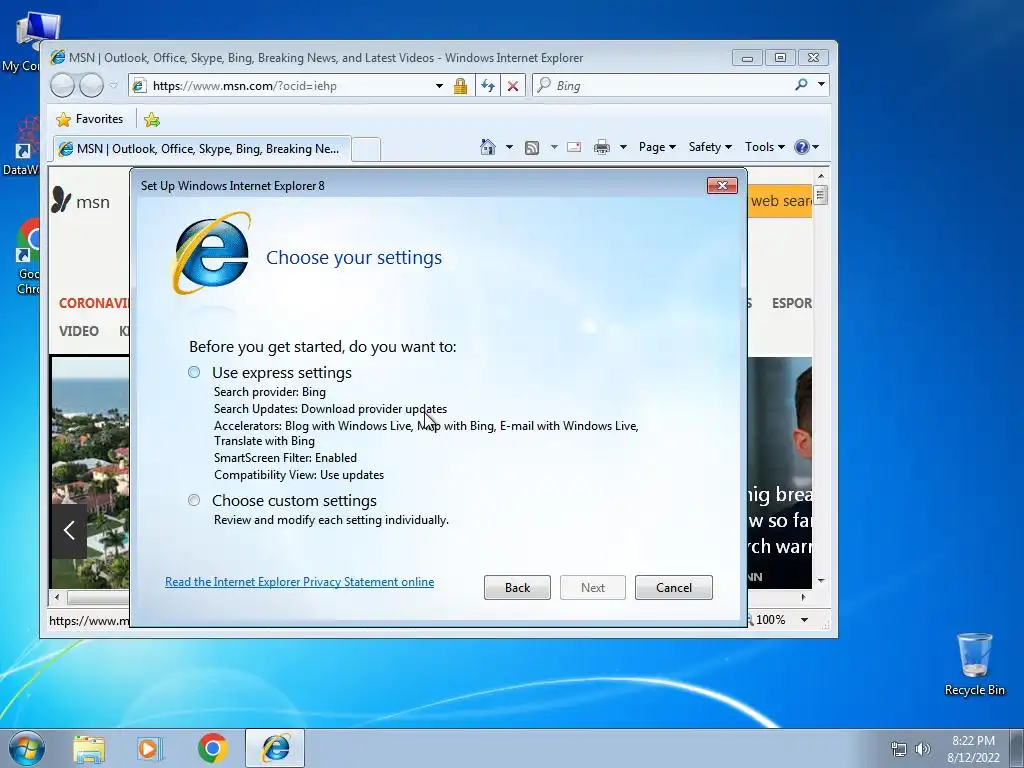1024x768 pixels.
Task: Click the VIDEO link on MSN page
Action: click(79, 331)
